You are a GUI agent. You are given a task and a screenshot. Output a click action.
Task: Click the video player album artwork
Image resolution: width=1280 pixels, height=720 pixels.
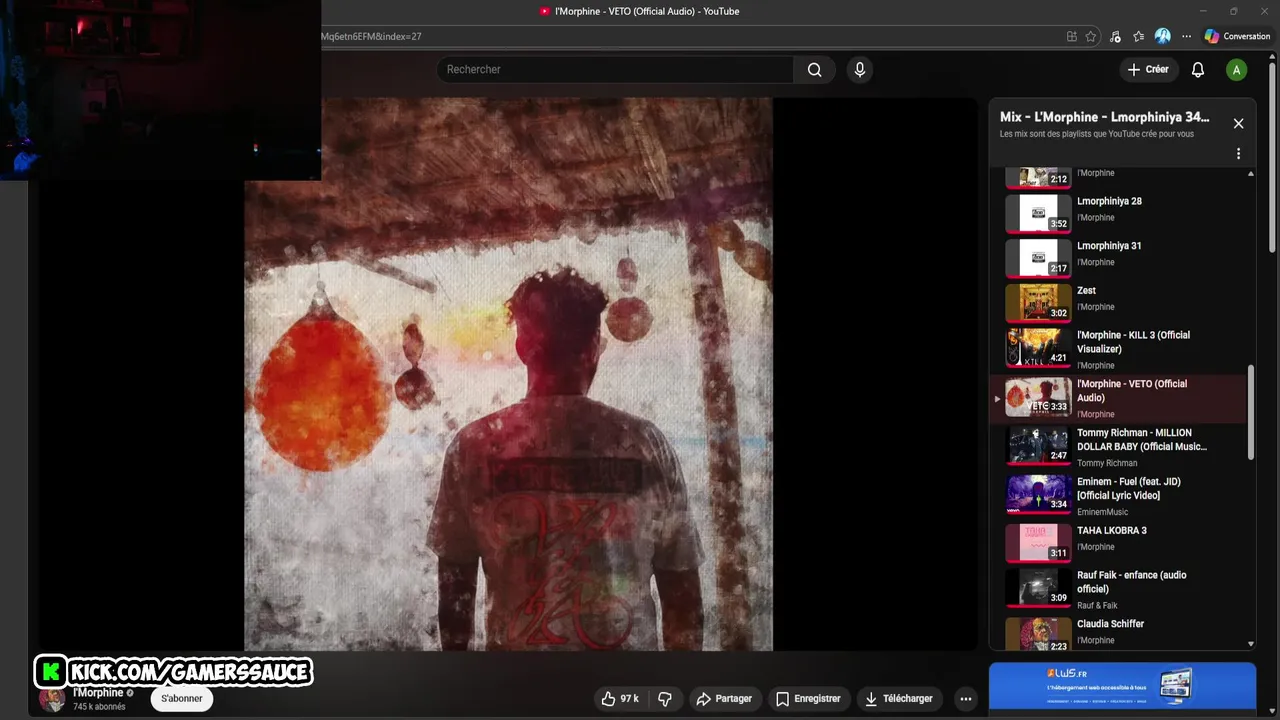(508, 374)
